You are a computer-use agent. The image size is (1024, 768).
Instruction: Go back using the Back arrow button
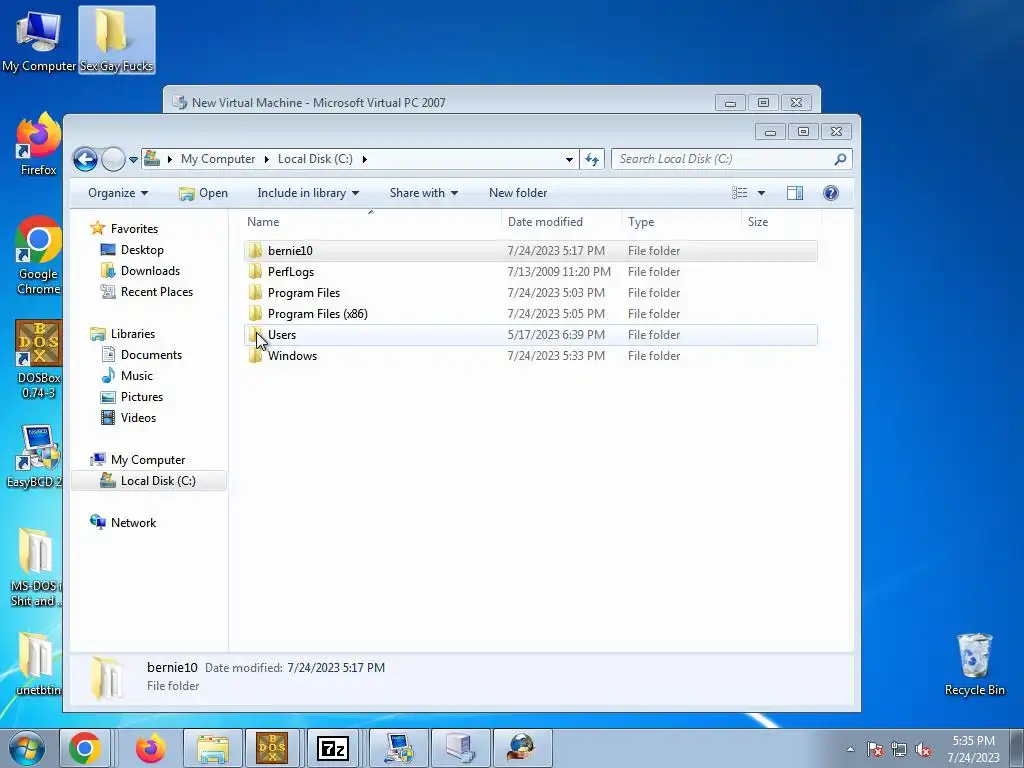pyautogui.click(x=85, y=159)
